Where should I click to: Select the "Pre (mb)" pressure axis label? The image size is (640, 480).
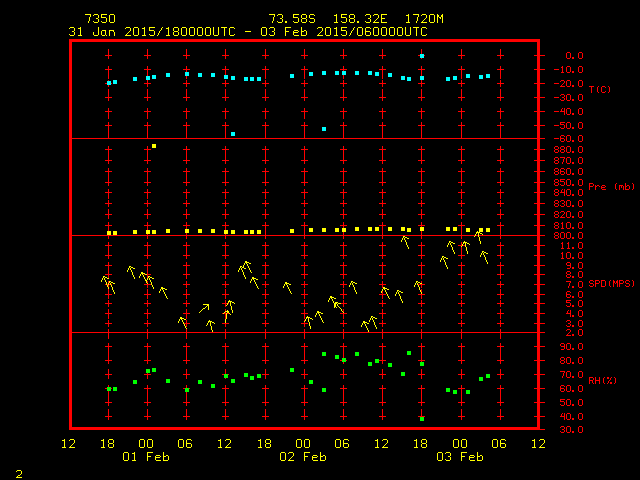(x=610, y=187)
